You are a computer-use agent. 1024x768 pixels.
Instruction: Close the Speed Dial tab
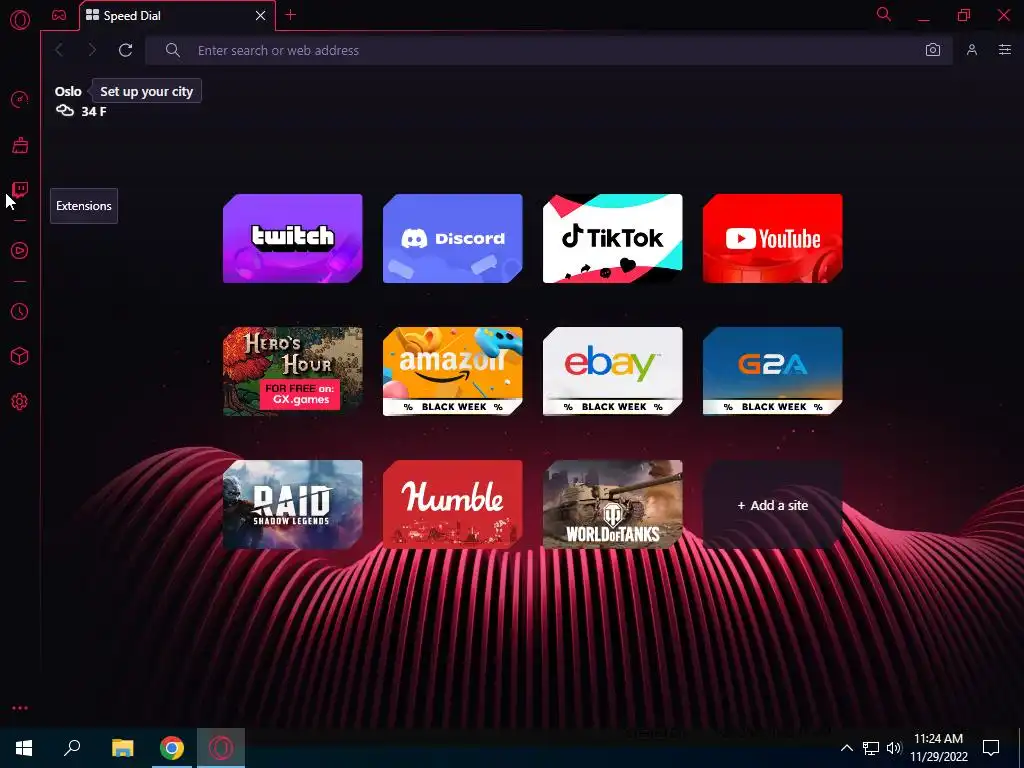point(261,16)
